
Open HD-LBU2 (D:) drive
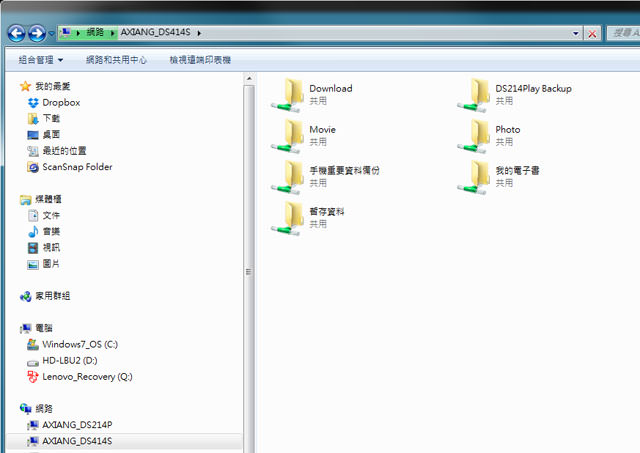[70, 360]
